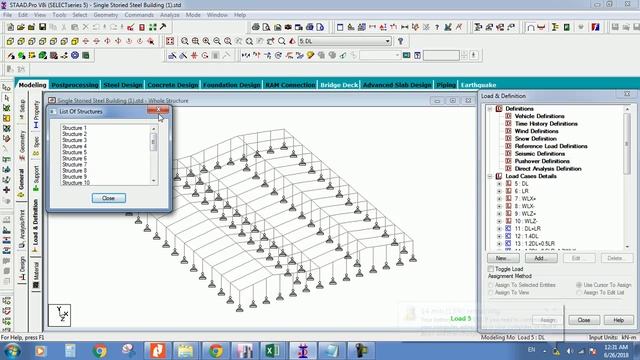The image size is (640, 360).
Task: Click the New Structure toolbar icon
Action: click(x=10, y=27)
